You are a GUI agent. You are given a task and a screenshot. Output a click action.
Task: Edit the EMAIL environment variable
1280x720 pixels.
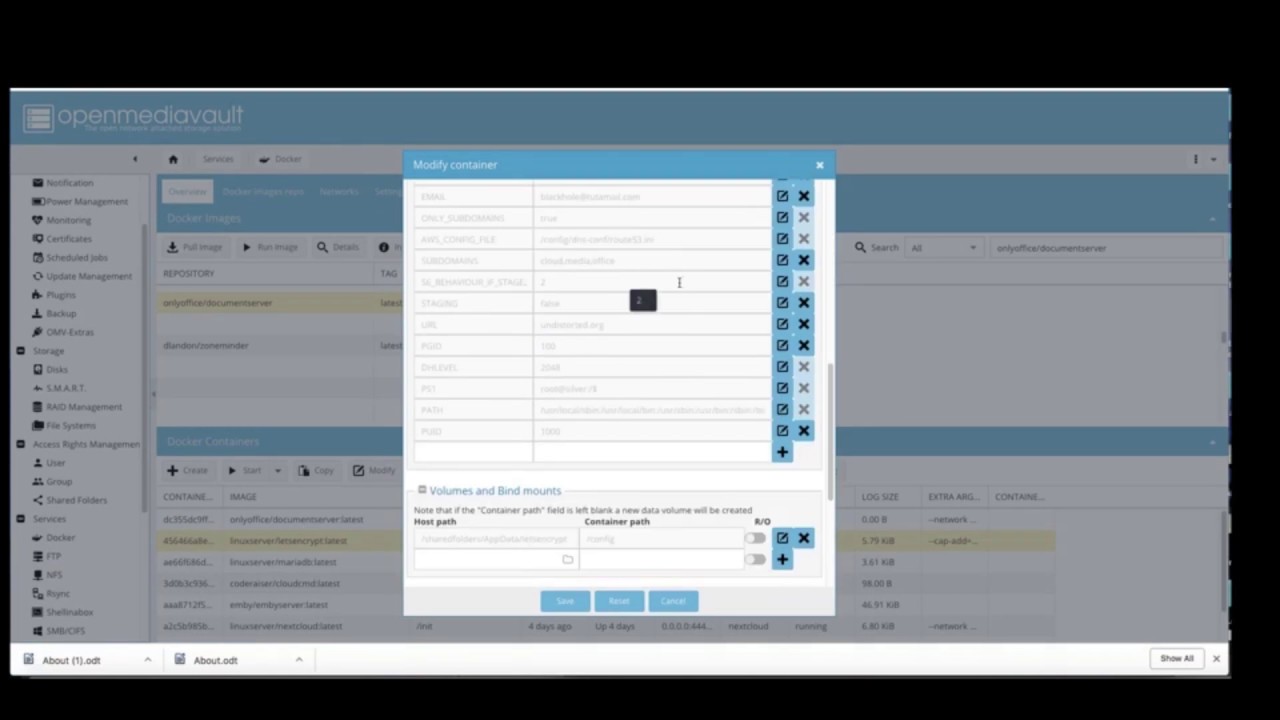coord(782,196)
